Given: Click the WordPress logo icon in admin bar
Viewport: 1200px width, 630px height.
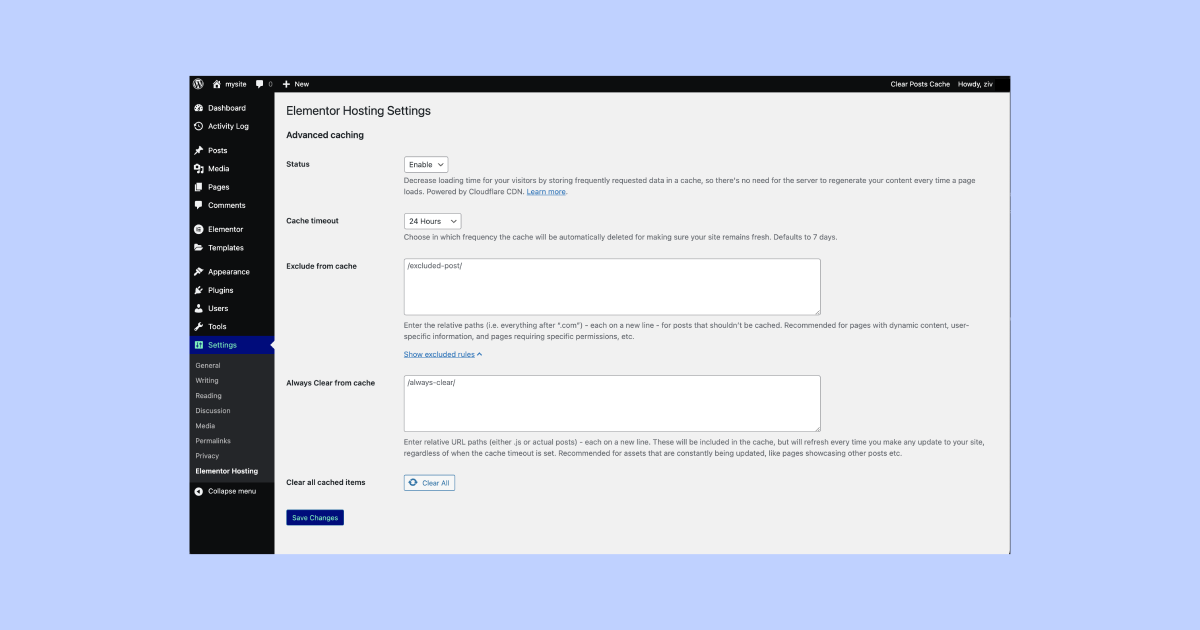Looking at the screenshot, I should tap(198, 84).
